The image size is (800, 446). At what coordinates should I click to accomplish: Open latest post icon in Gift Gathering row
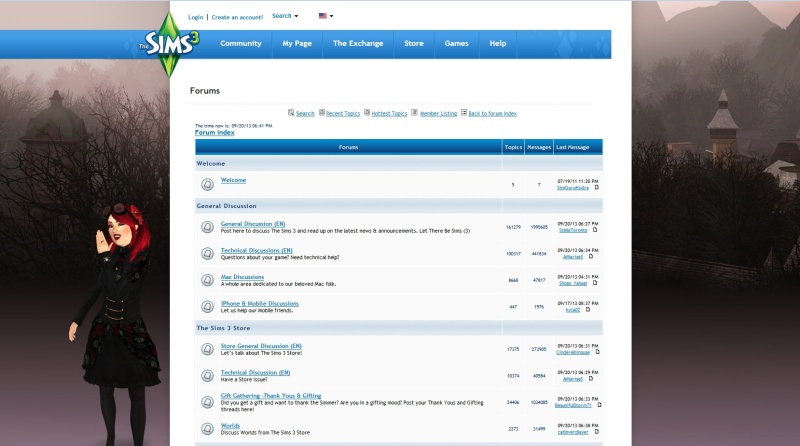tap(599, 405)
